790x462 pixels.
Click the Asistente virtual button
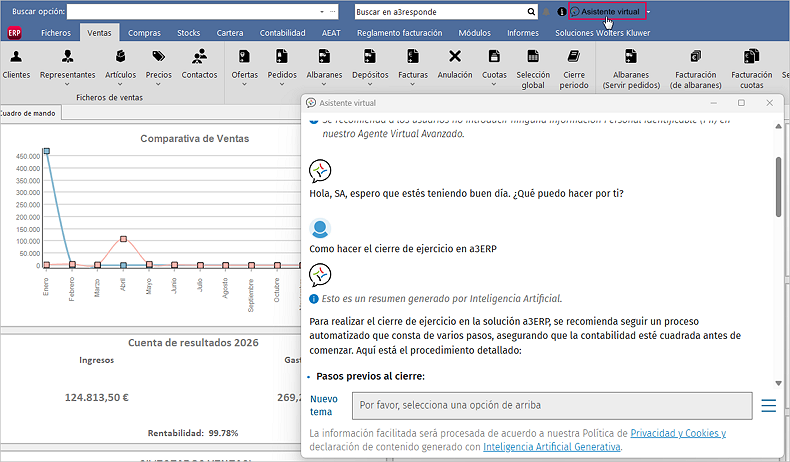pyautogui.click(x=607, y=11)
